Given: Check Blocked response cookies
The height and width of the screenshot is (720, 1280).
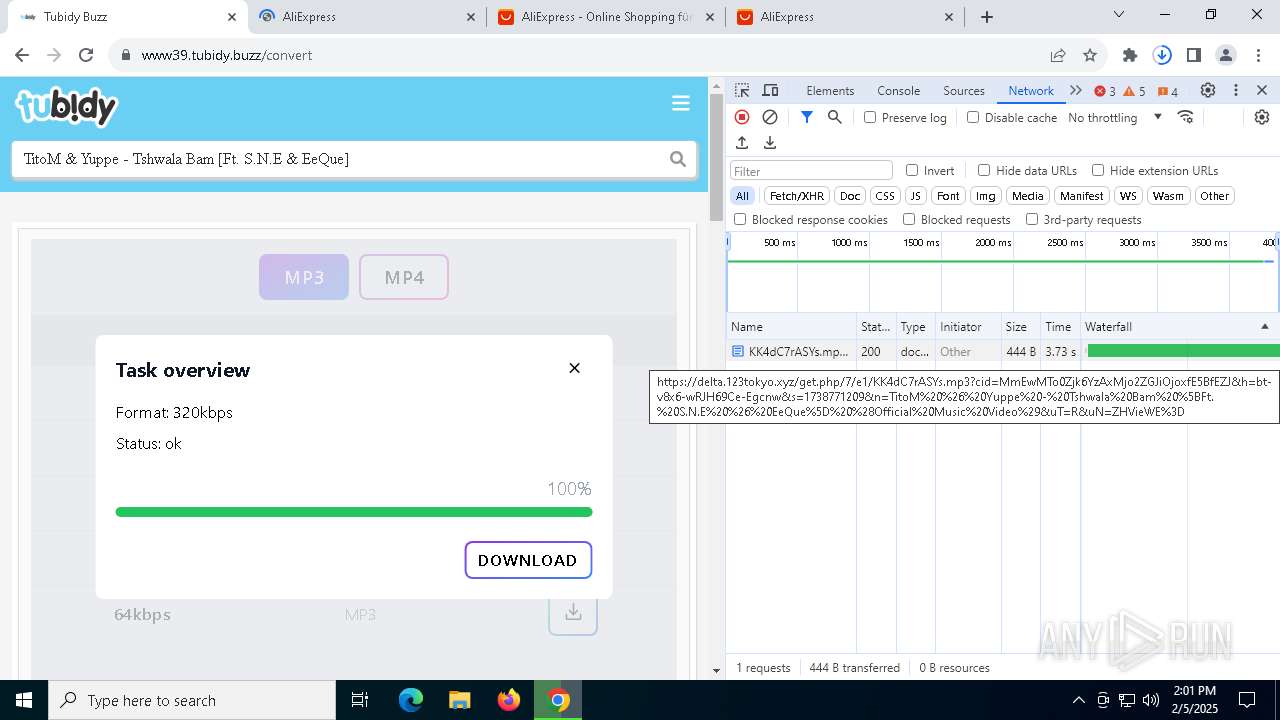Looking at the screenshot, I should tap(740, 219).
